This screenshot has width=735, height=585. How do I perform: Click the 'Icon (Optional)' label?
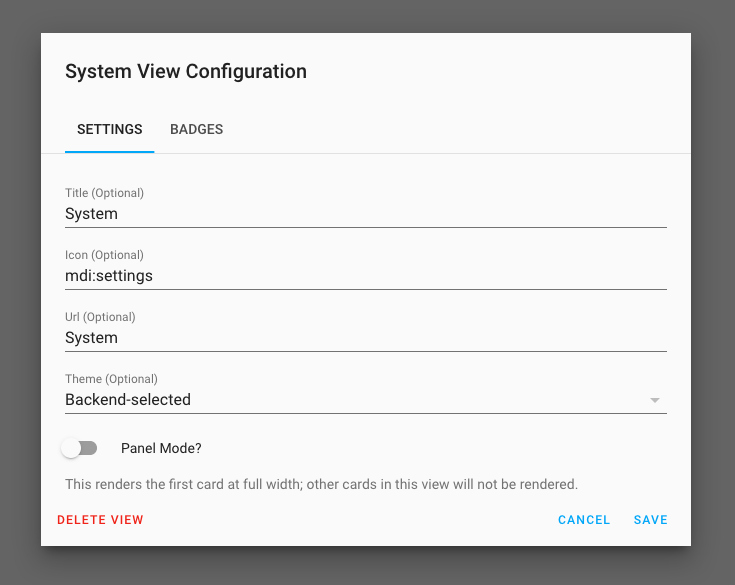104,255
